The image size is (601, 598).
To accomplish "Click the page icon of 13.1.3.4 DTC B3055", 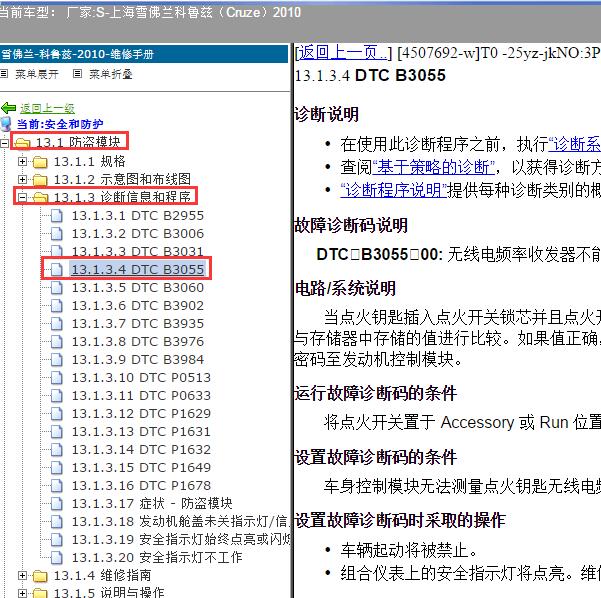I will [x=57, y=270].
